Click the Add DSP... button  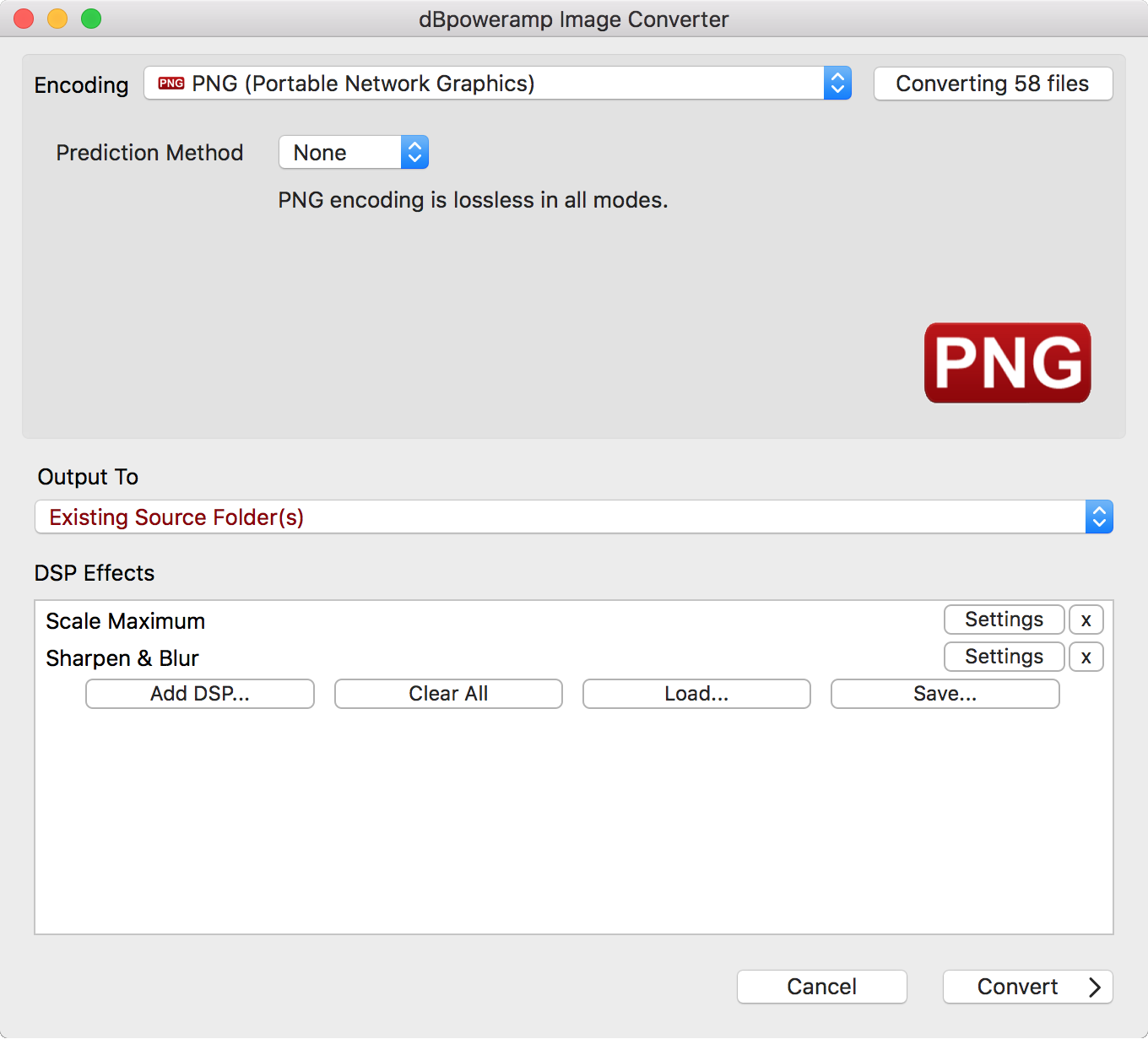pos(200,694)
